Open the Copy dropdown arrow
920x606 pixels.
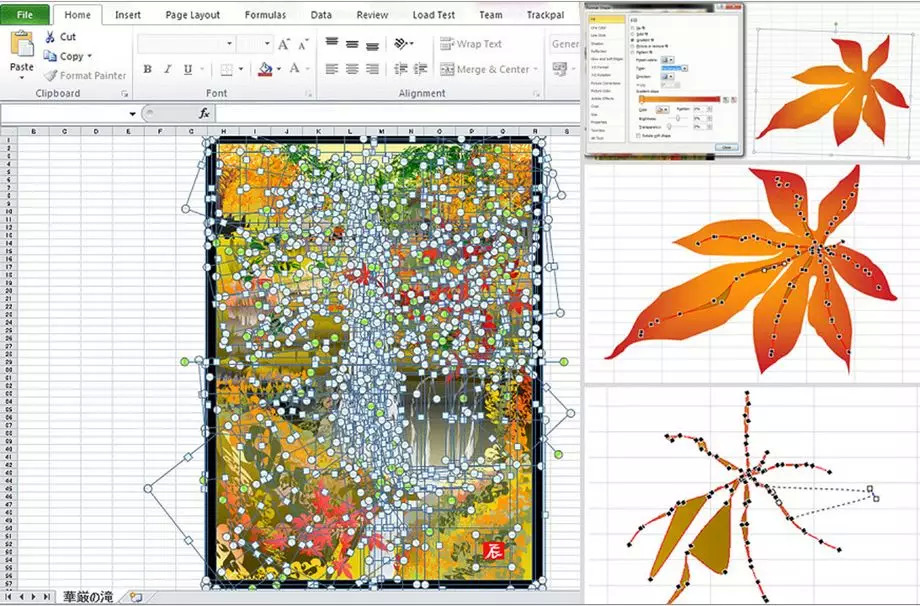tap(90, 56)
